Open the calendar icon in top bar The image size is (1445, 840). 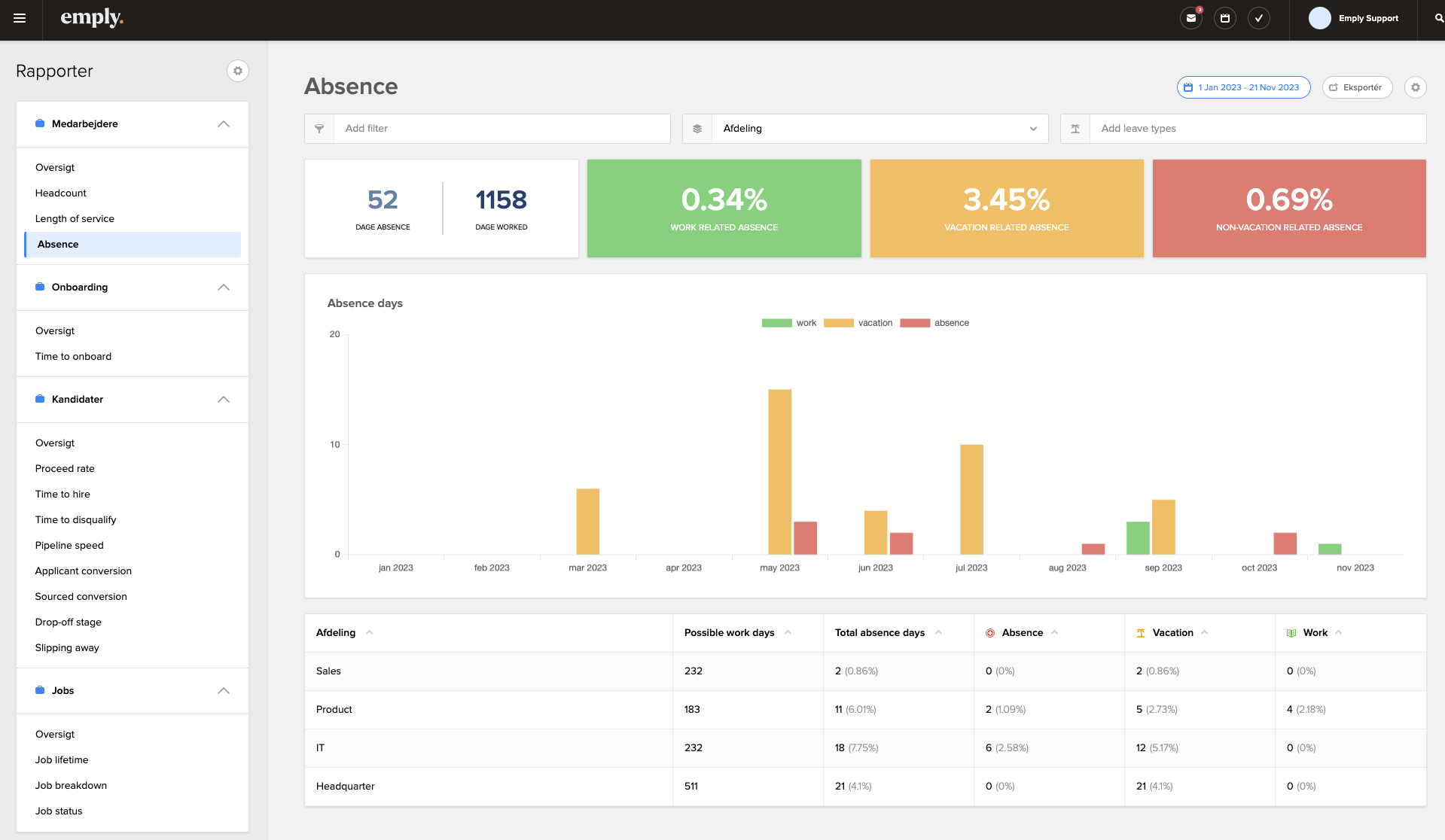pos(1224,19)
